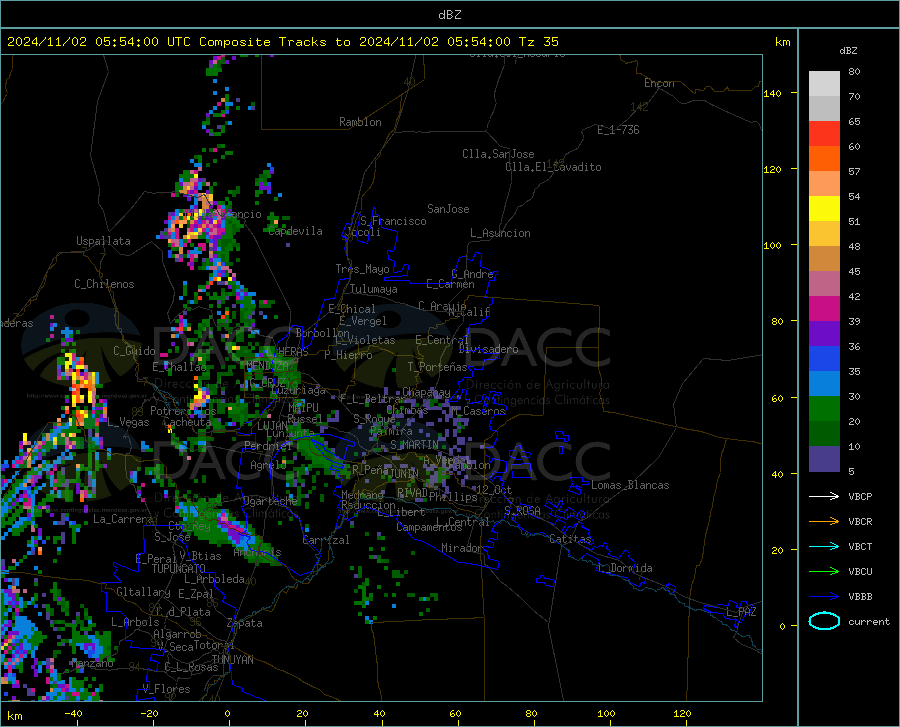900x727 pixels.
Task: Click the Manzano place label
Action: 93,663
